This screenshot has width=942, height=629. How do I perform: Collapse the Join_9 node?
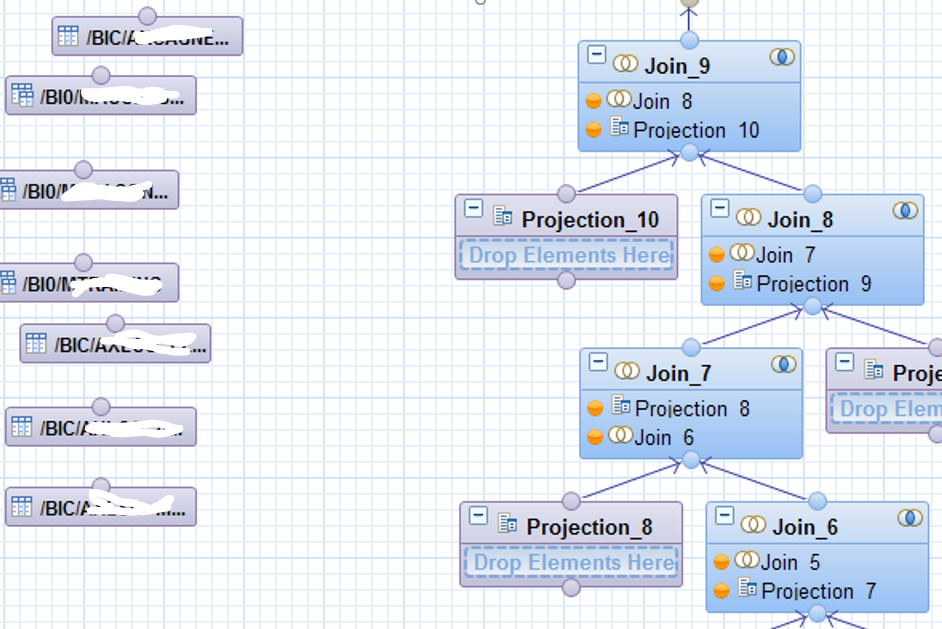596,55
